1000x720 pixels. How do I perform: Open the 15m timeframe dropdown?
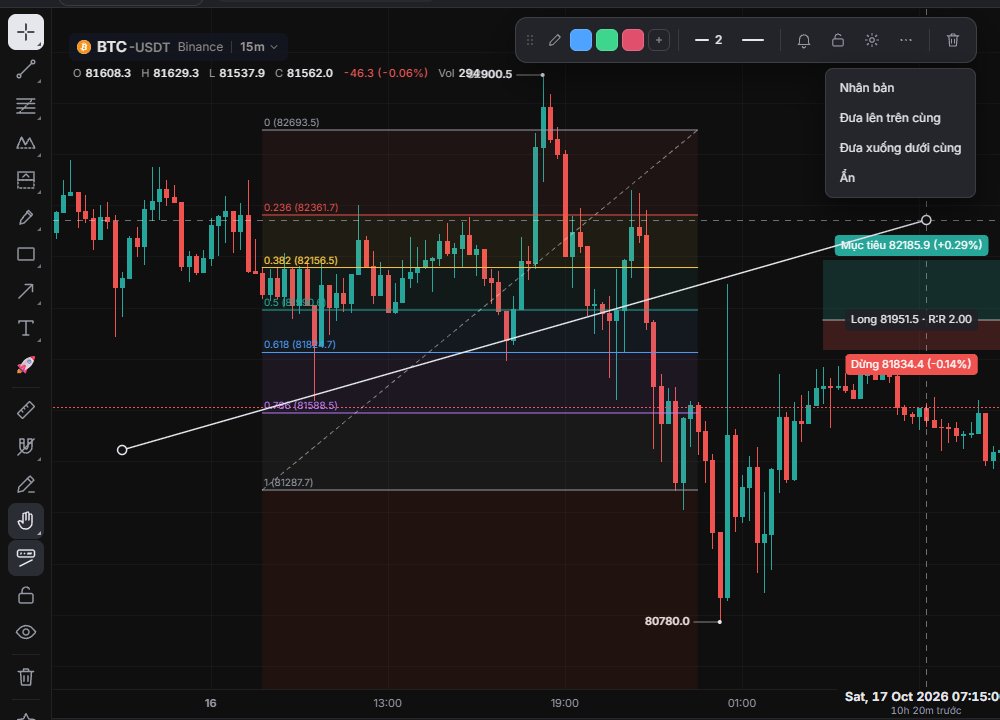click(259, 47)
